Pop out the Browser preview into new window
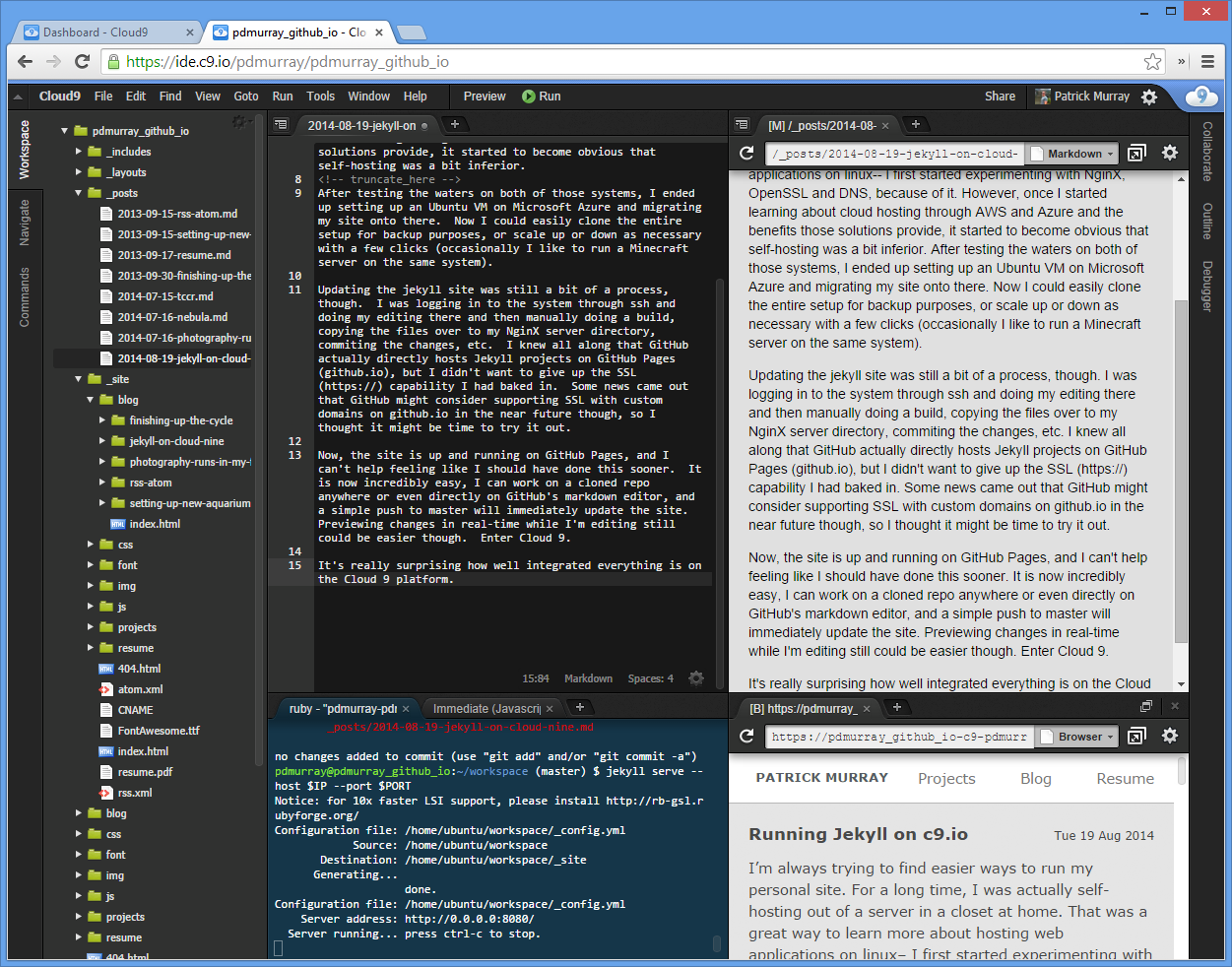The image size is (1232, 967). (1136, 736)
